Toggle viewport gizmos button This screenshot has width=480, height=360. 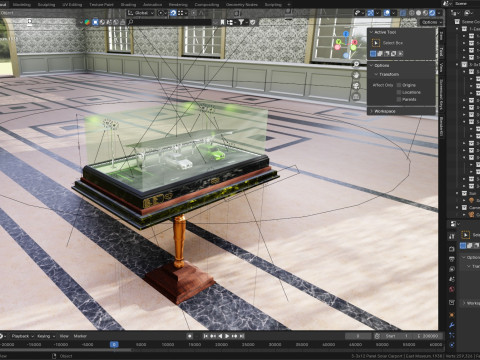tap(371, 13)
